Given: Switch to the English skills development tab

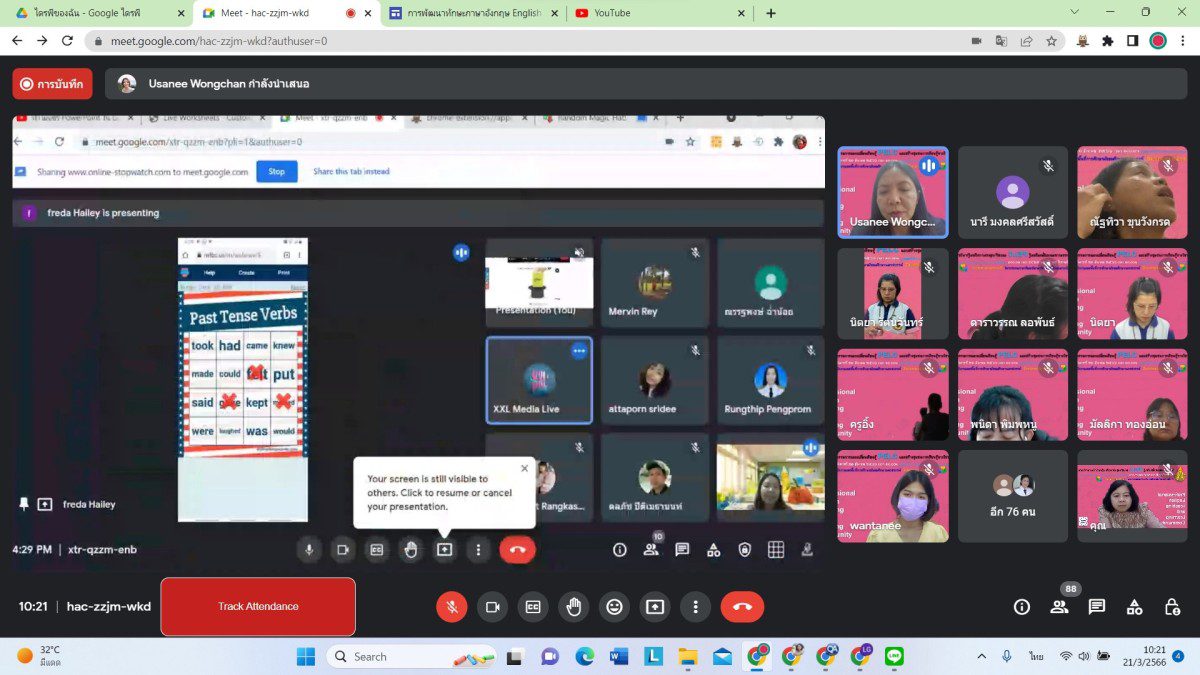Looking at the screenshot, I should 473,13.
